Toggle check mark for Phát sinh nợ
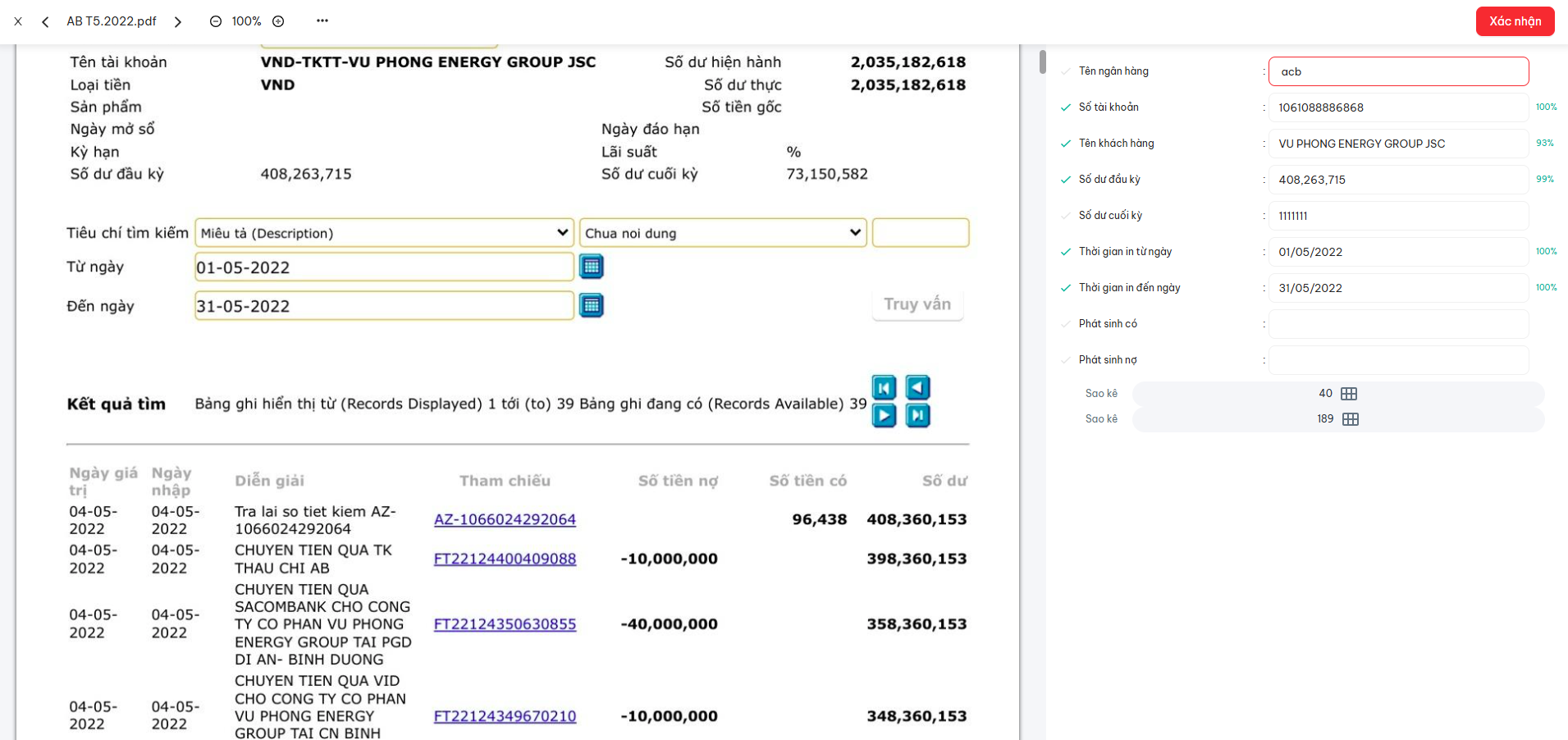The image size is (1568, 740). tap(1065, 360)
